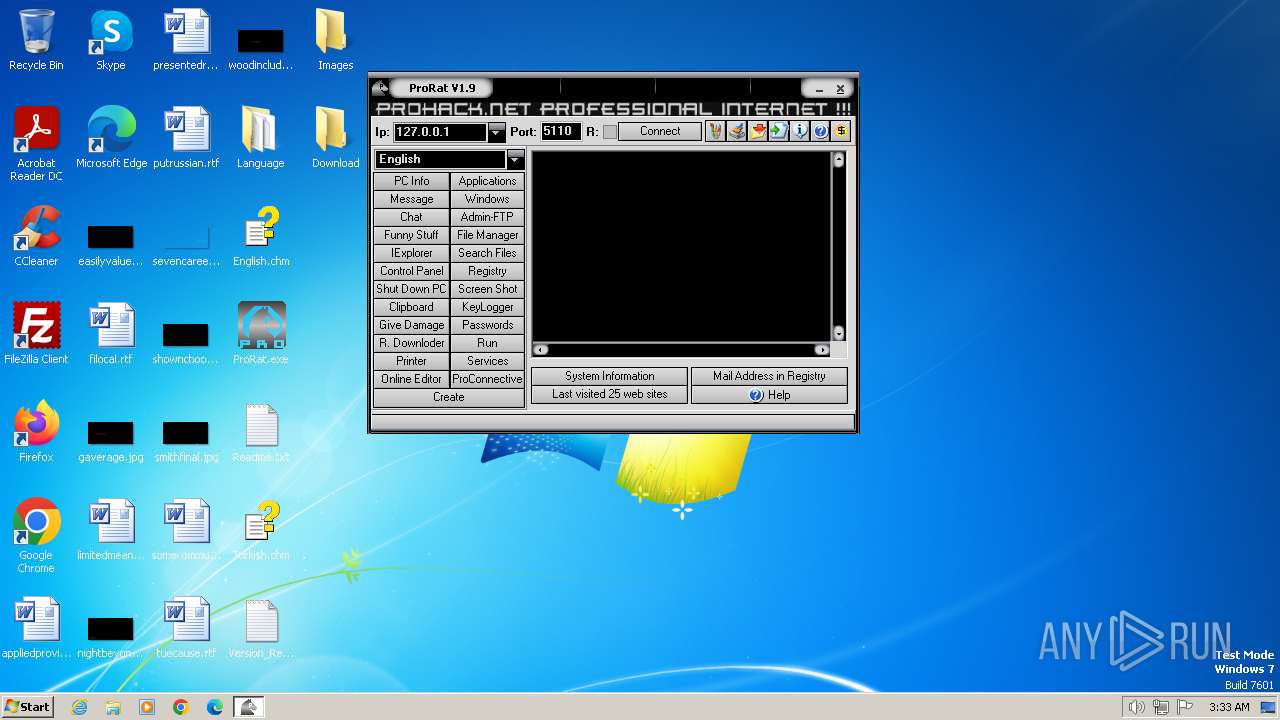This screenshot has height=720, width=1280.
Task: Click the pencil cup icon in ProRat toolbar
Action: [x=715, y=131]
